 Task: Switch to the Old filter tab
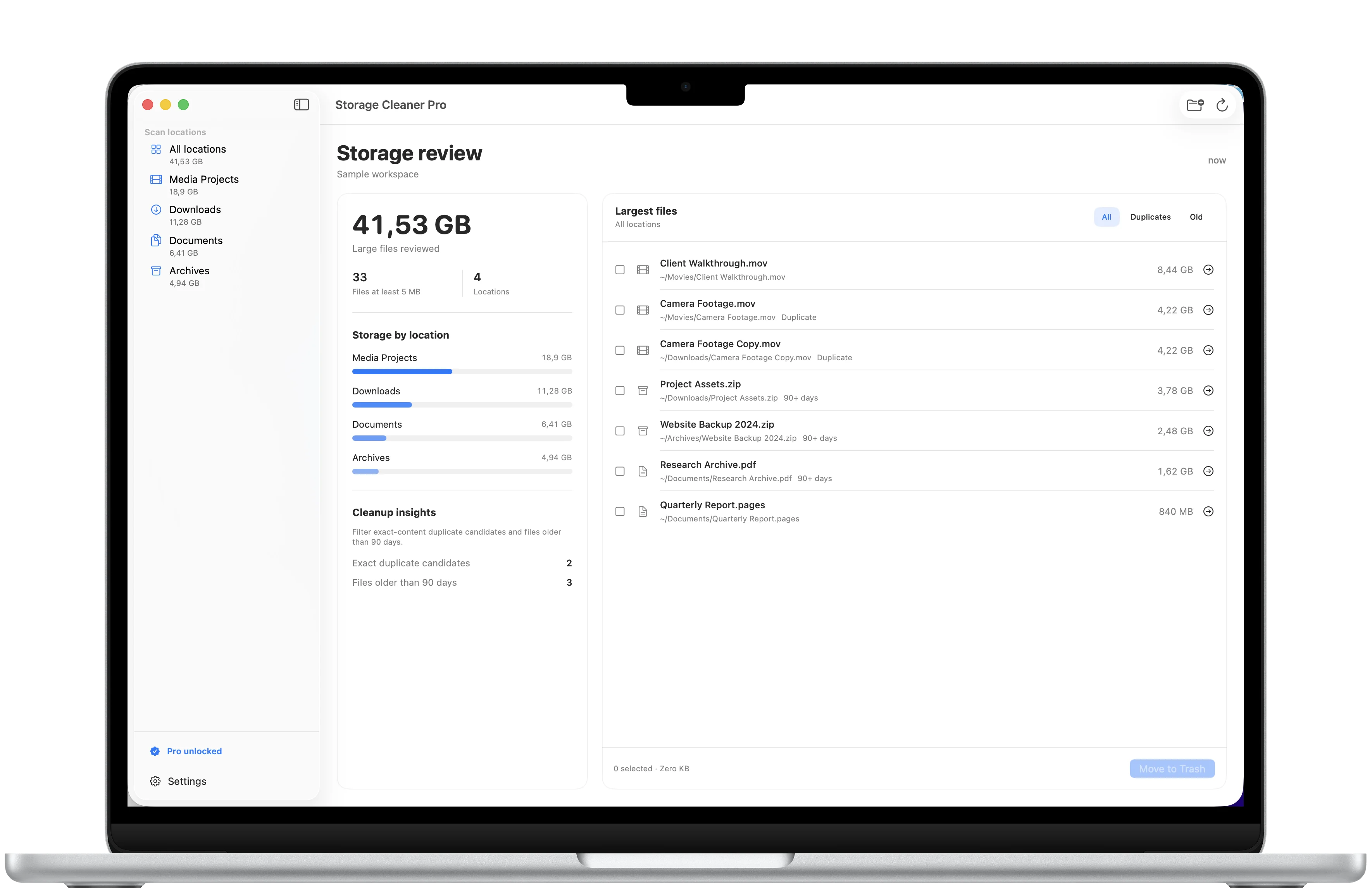[1196, 217]
